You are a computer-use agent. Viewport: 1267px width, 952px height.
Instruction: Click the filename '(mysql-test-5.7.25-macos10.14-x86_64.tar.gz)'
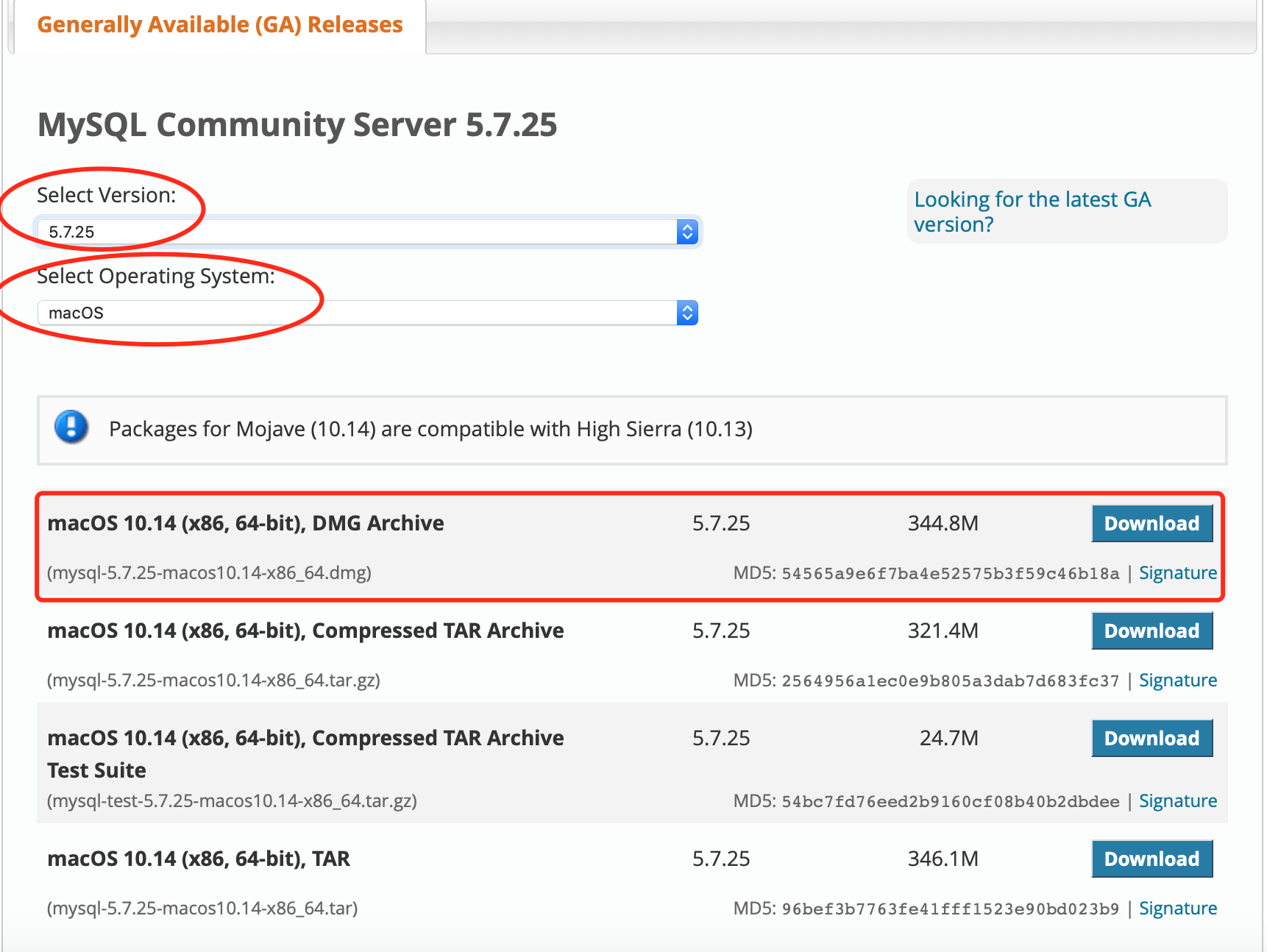click(x=232, y=800)
